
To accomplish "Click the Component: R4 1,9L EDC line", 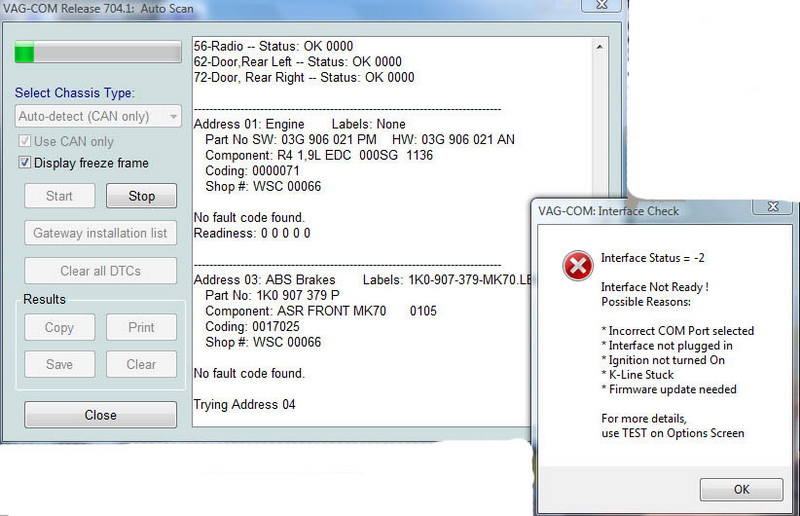I will pyautogui.click(x=319, y=155).
